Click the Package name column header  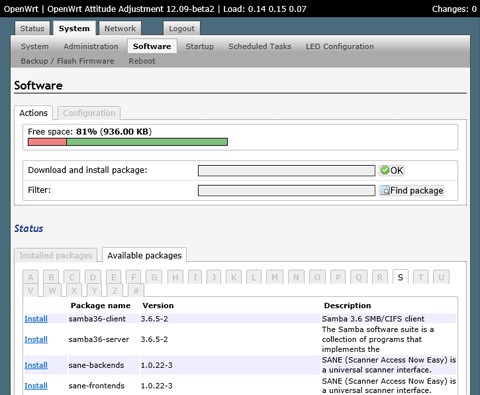[100, 305]
